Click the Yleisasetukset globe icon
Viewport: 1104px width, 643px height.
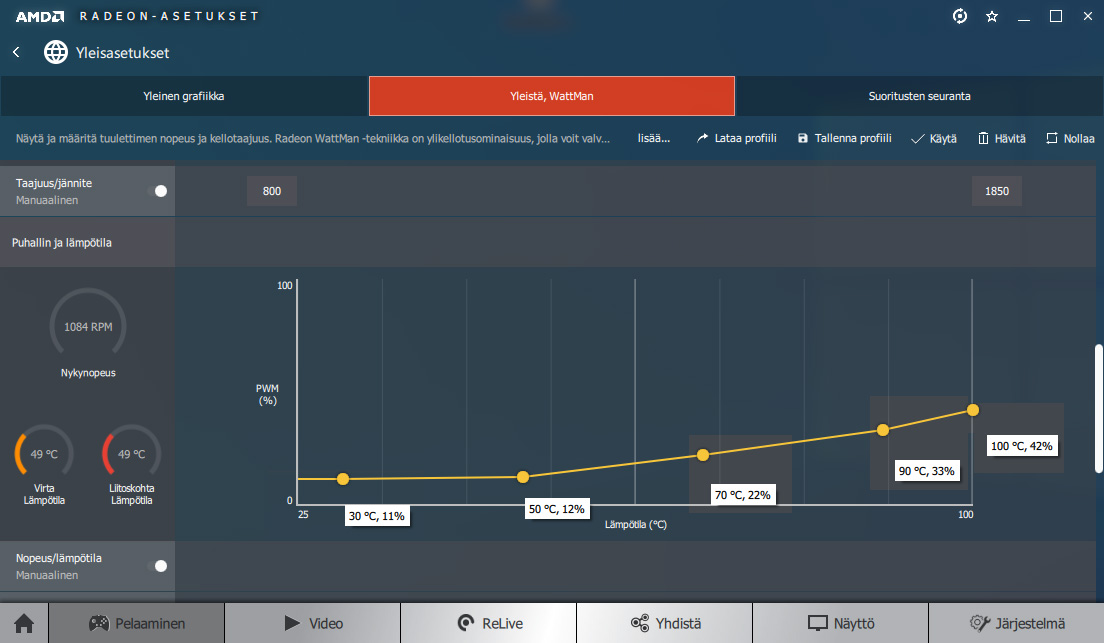click(x=56, y=52)
